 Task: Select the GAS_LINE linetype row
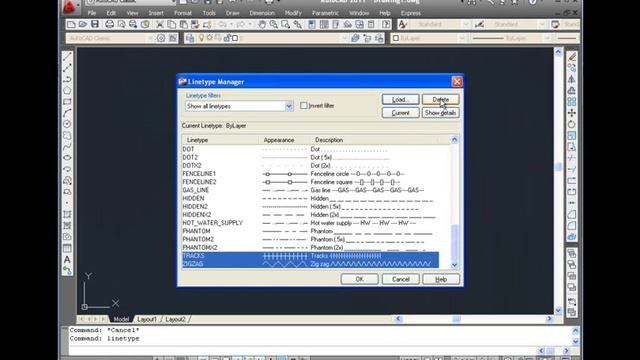click(x=310, y=190)
